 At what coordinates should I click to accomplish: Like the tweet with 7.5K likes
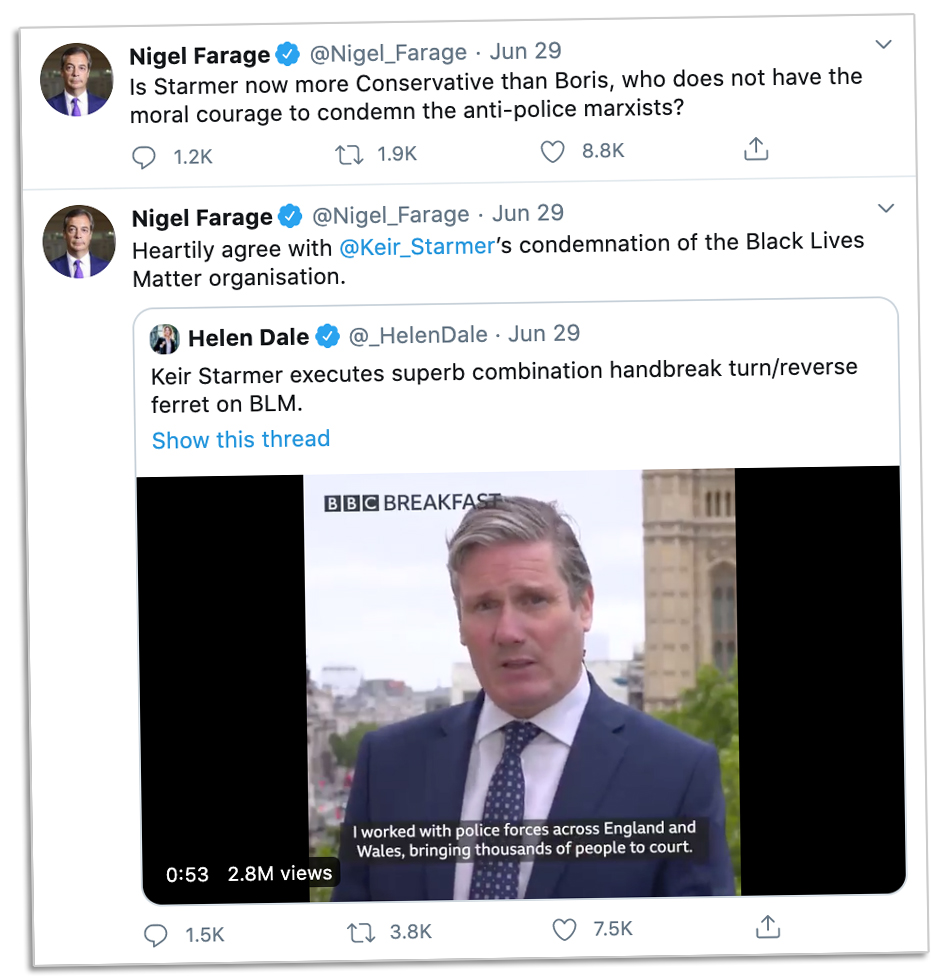[565, 930]
